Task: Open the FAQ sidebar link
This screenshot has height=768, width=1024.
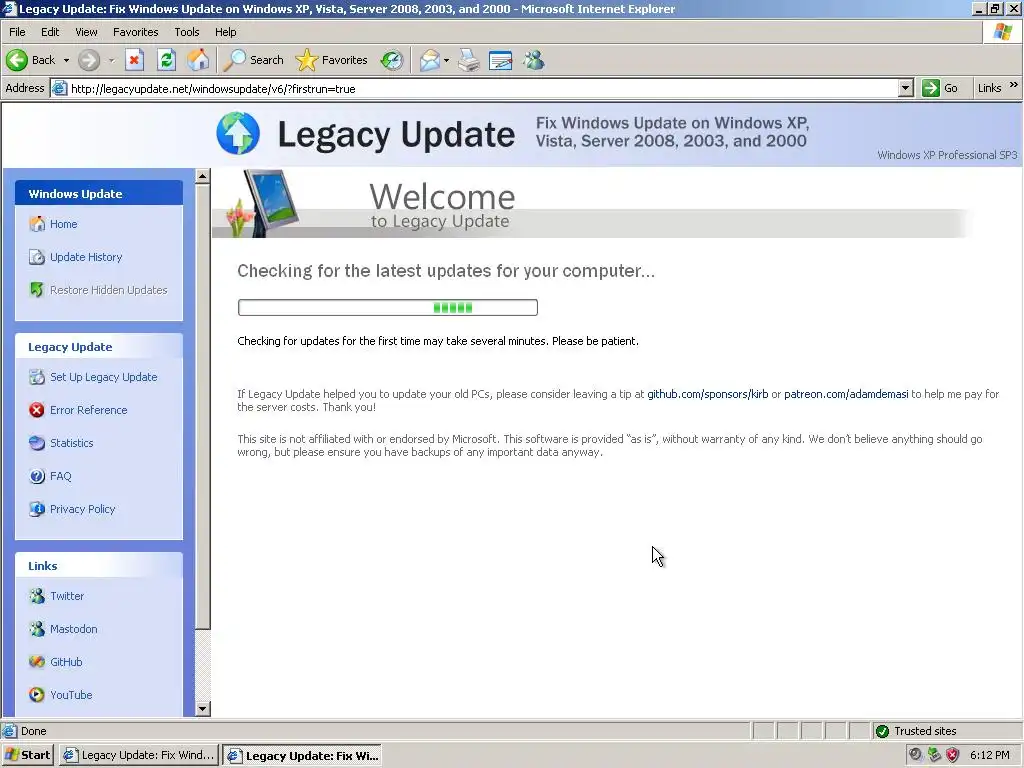Action: click(61, 476)
